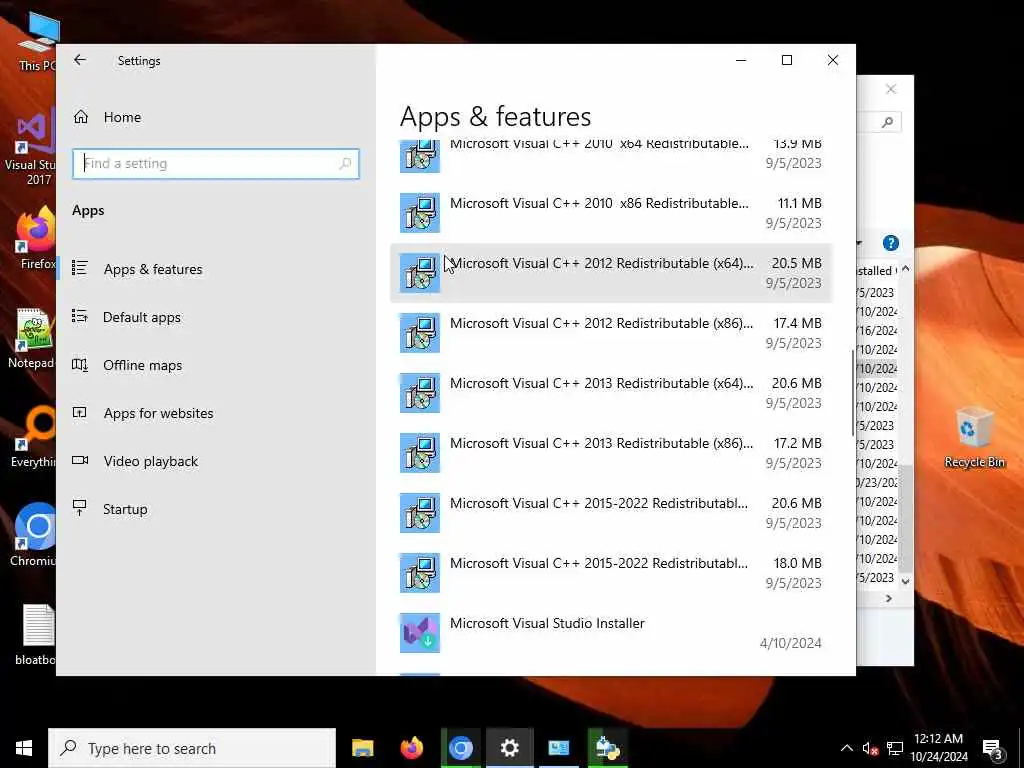Select the Chromium desktop shortcut

tap(34, 534)
